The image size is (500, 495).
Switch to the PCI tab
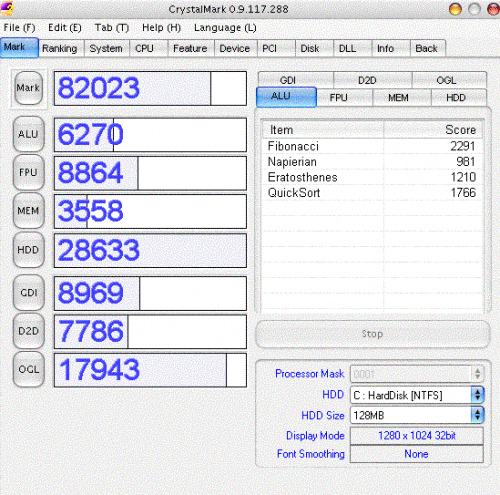pos(276,49)
